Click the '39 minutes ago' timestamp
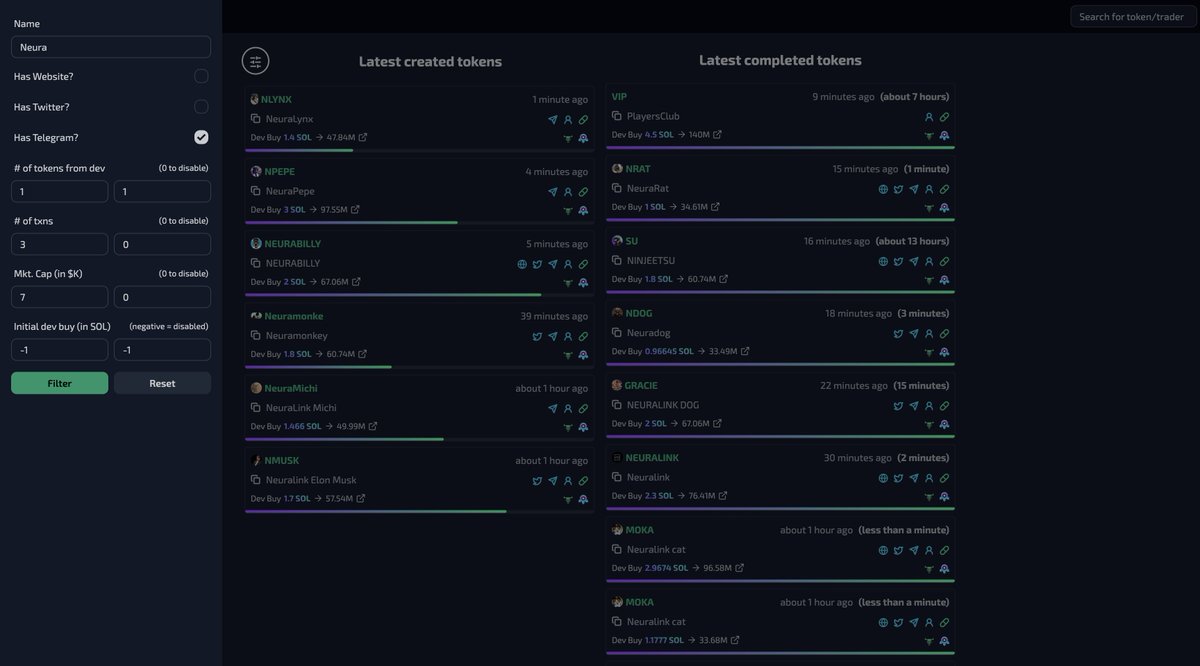The width and height of the screenshot is (1200, 666). pos(554,316)
